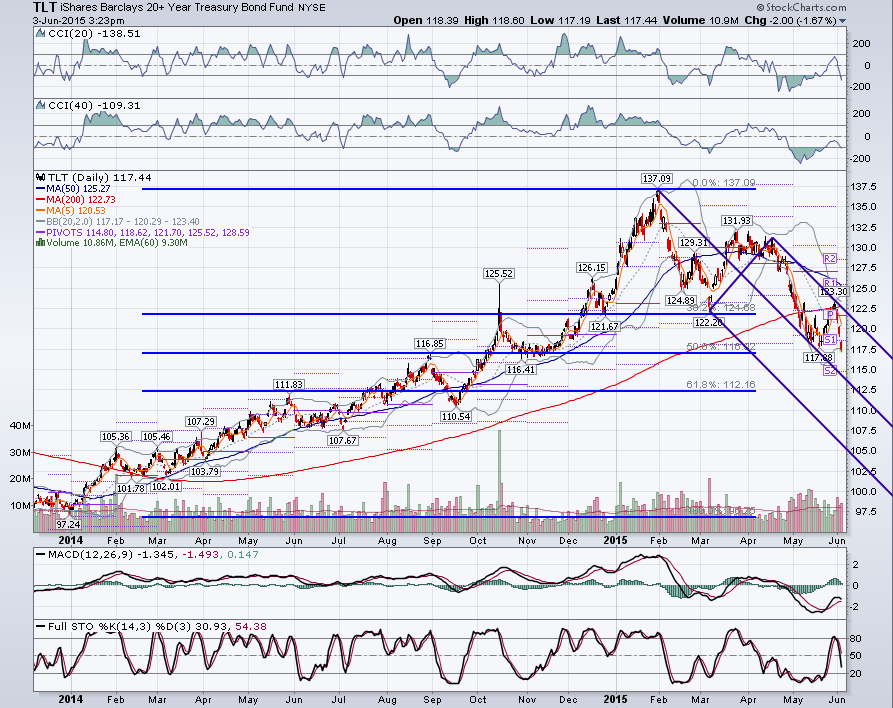Click the 122.20 price label
Screen dimensions: 893x708
(x=708, y=322)
